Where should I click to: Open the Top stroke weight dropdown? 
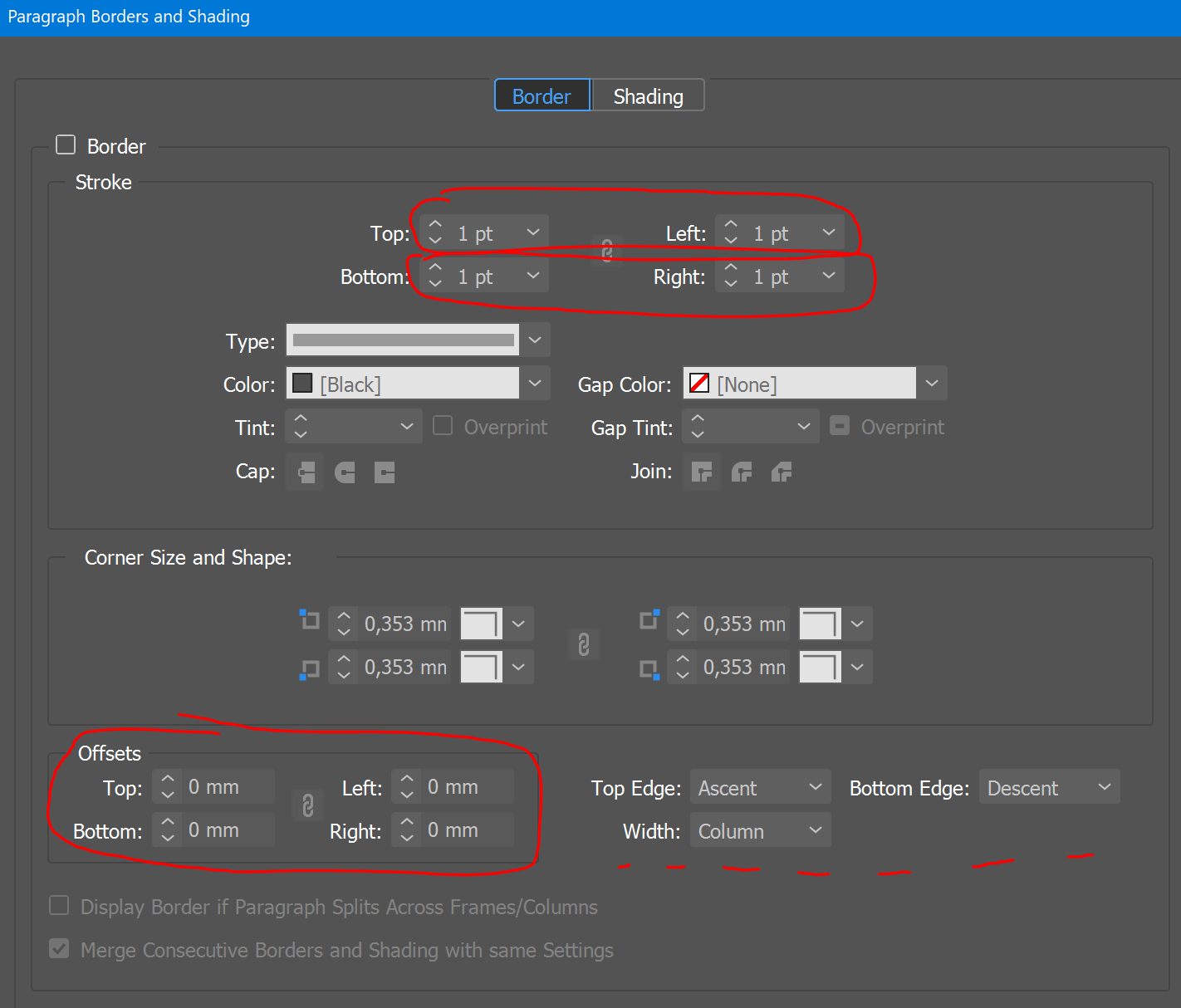(533, 232)
